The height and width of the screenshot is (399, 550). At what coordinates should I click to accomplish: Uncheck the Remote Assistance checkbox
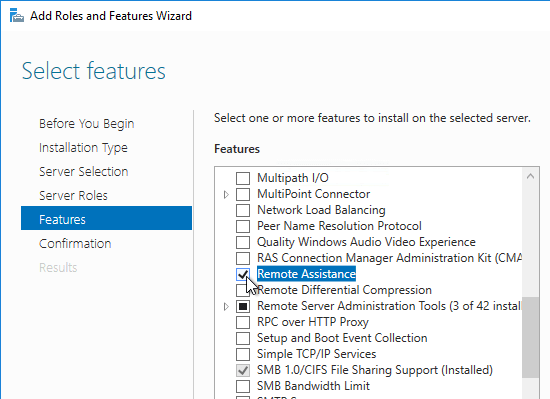coord(243,274)
